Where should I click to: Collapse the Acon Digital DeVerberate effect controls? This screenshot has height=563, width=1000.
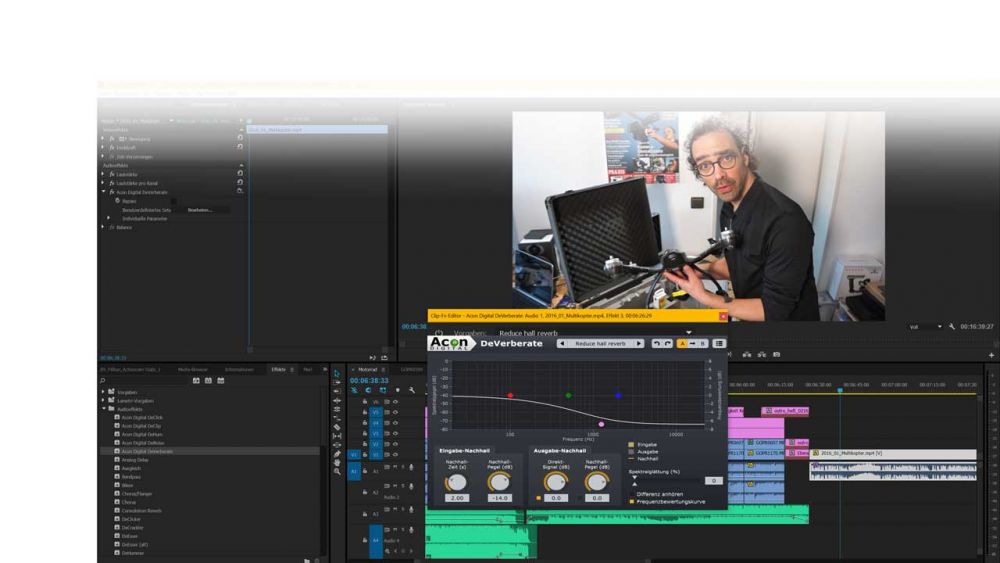103,191
